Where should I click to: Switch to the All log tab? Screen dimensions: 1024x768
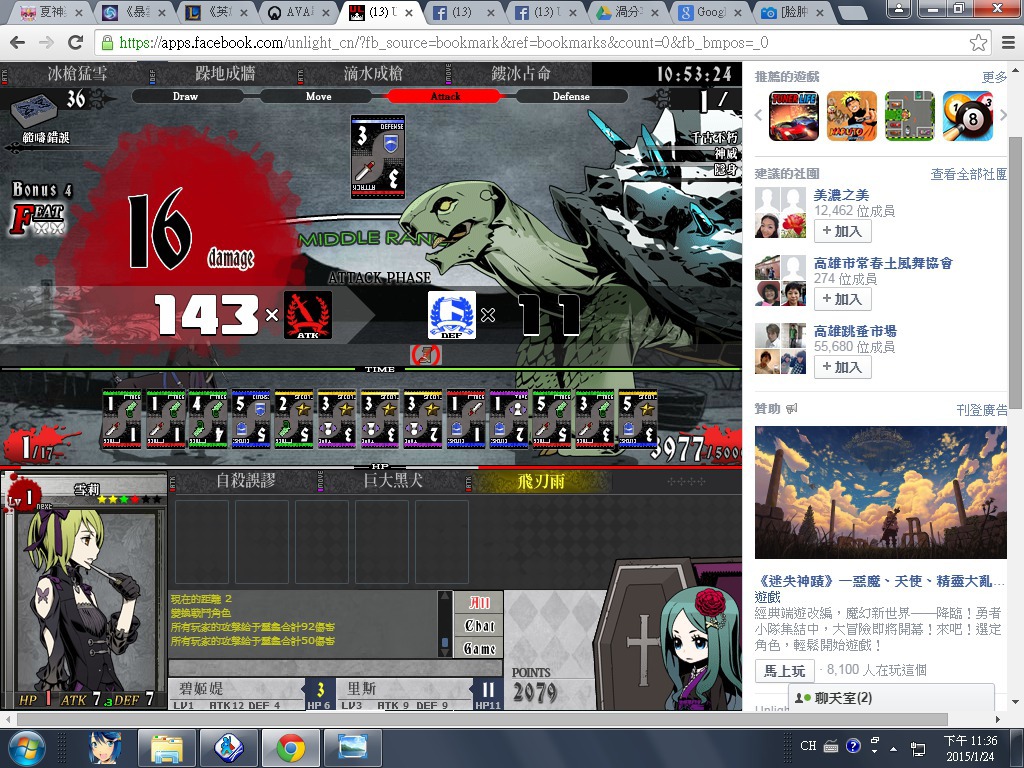(479, 602)
